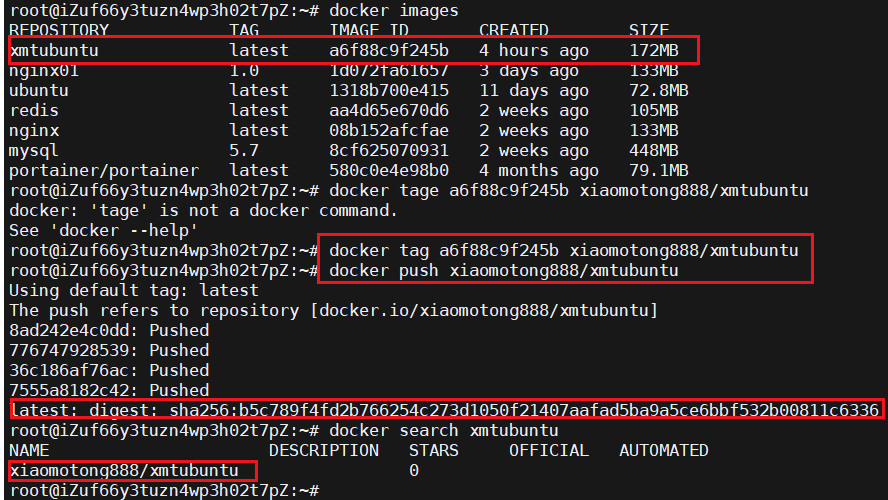Click the portainer/portainer repository entry
Image resolution: width=888 pixels, height=500 pixels.
click(104, 170)
